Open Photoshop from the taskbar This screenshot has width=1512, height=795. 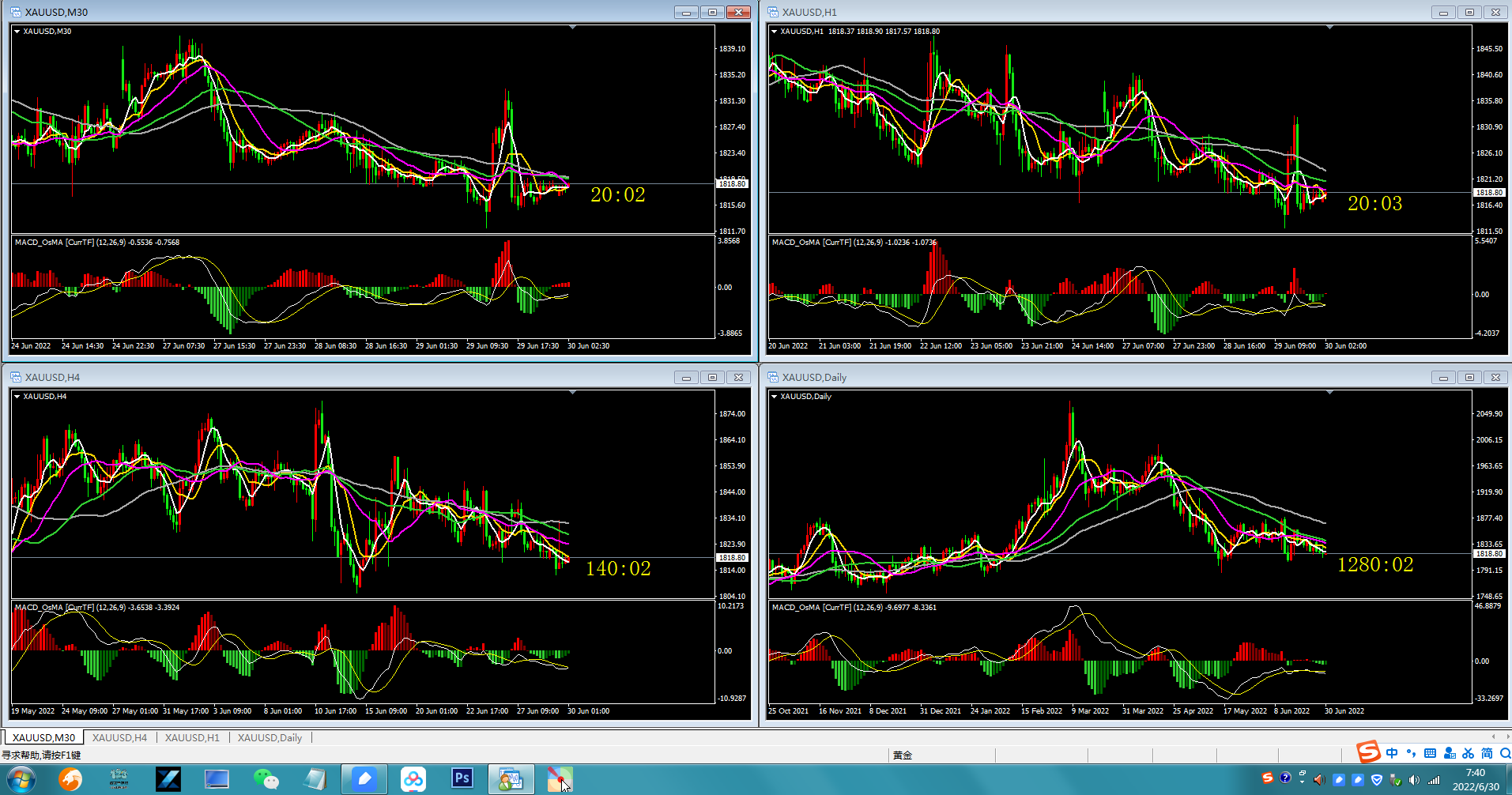click(x=462, y=778)
